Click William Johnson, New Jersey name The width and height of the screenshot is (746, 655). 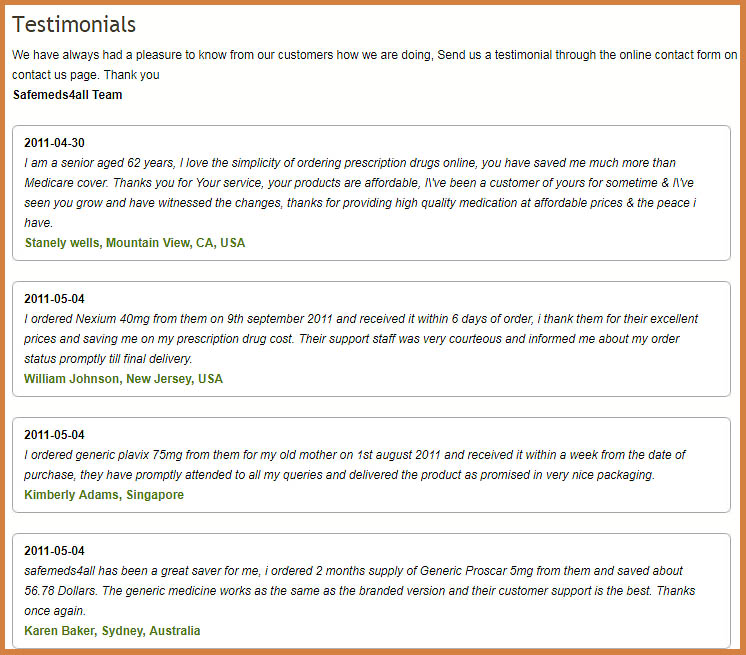pos(123,379)
